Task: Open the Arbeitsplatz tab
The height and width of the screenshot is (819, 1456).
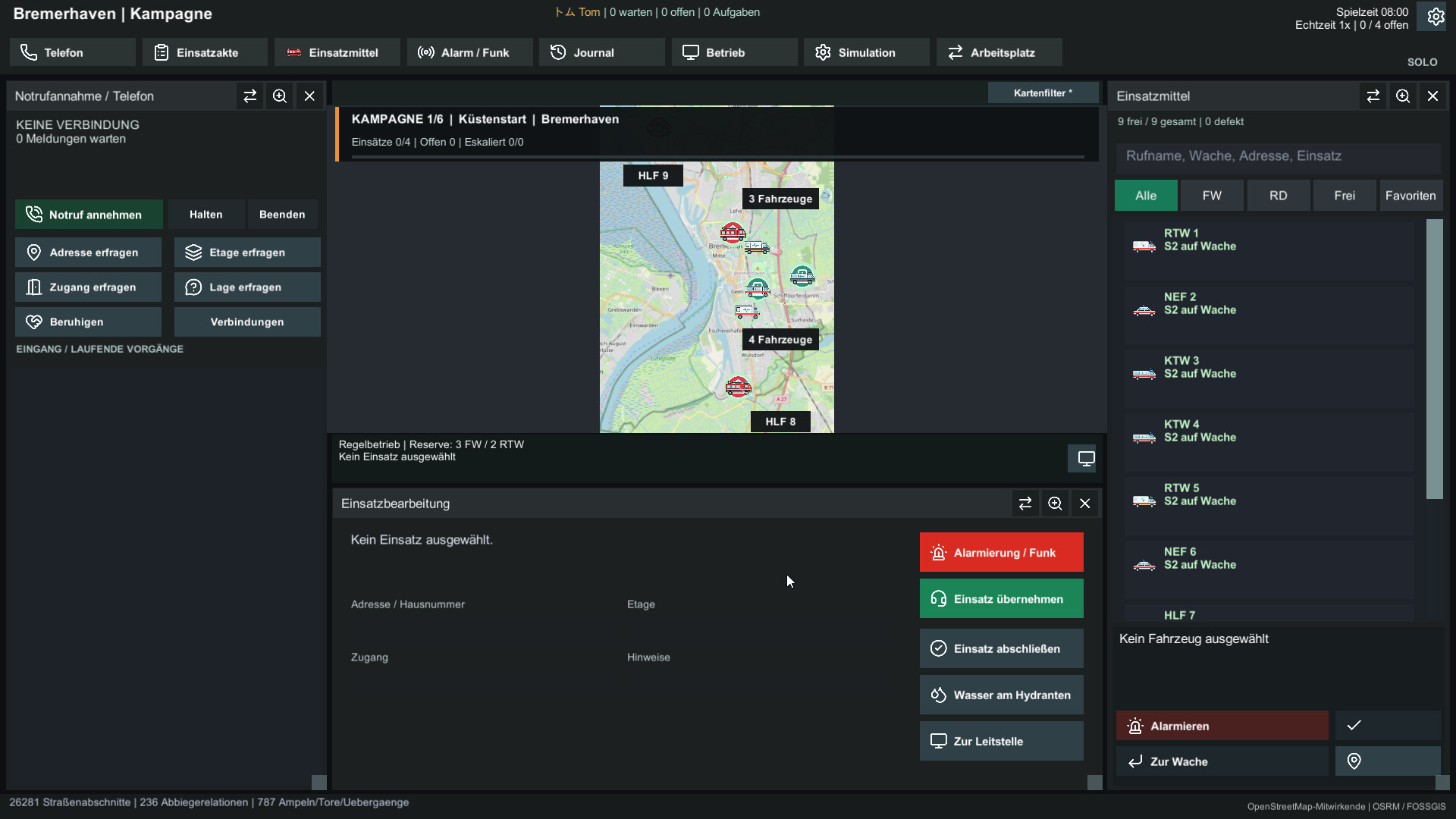Action: (999, 52)
